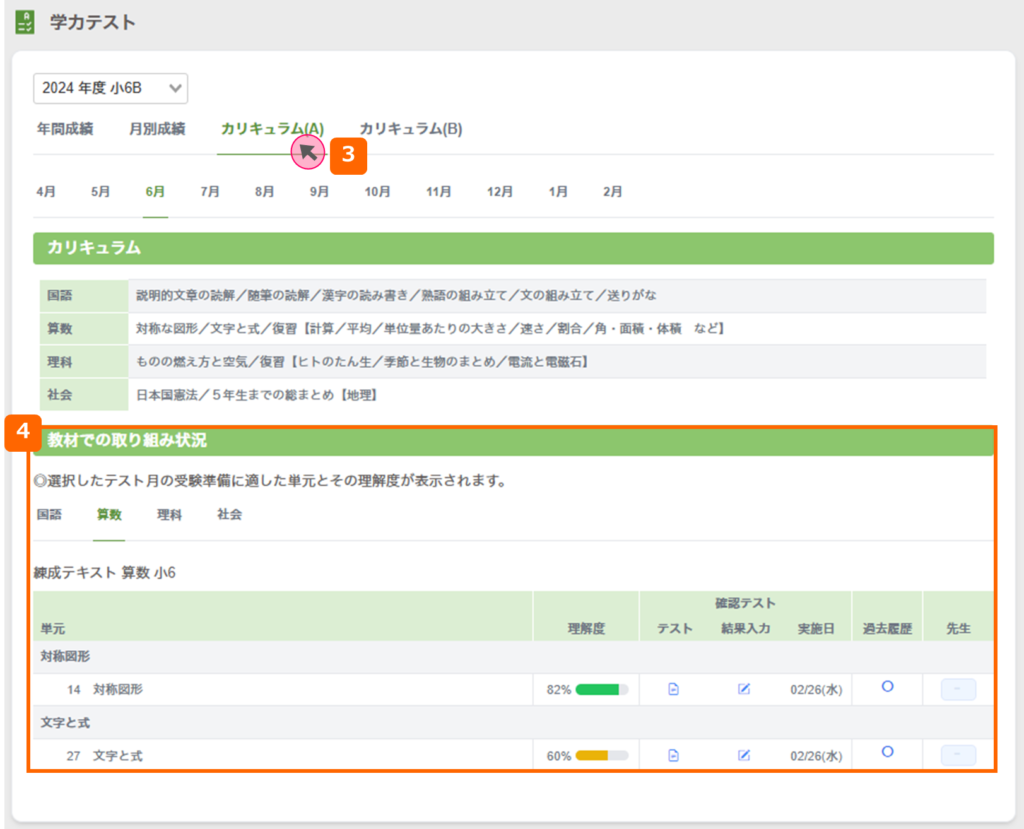The height and width of the screenshot is (829, 1024).
Task: View past history circle for 文字と式
Action: (886, 752)
